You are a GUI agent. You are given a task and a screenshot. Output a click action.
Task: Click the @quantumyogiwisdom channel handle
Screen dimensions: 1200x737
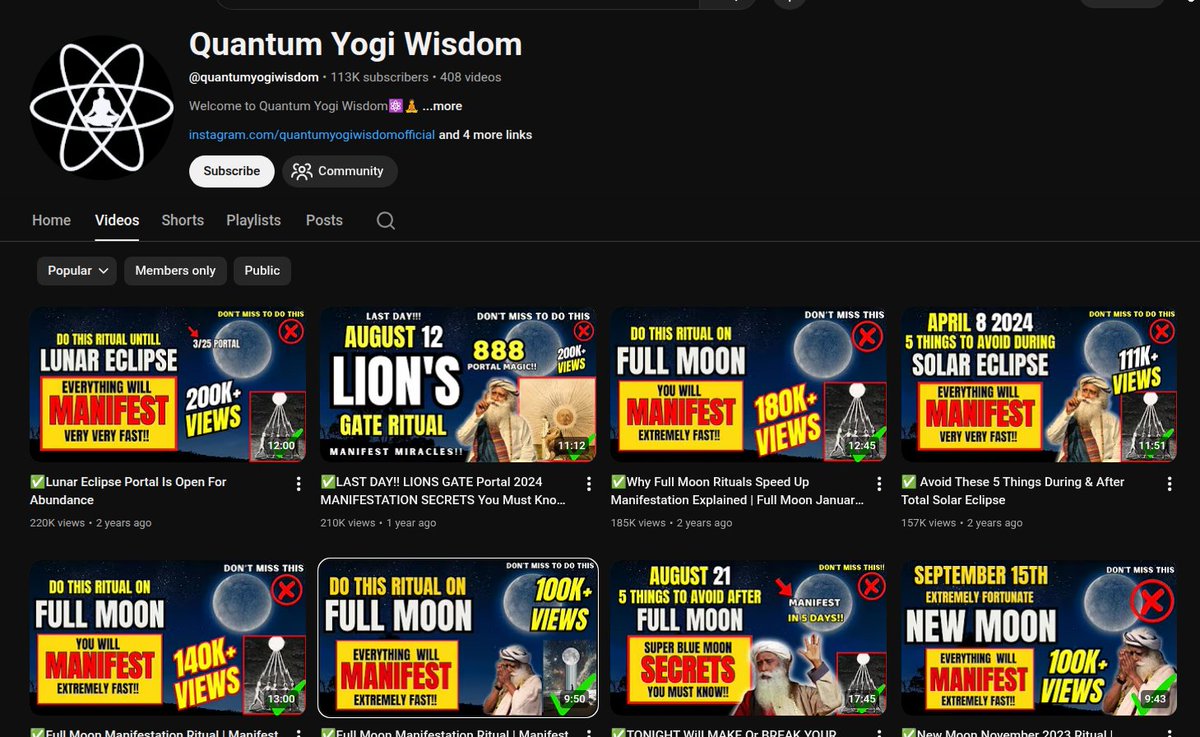click(x=254, y=77)
